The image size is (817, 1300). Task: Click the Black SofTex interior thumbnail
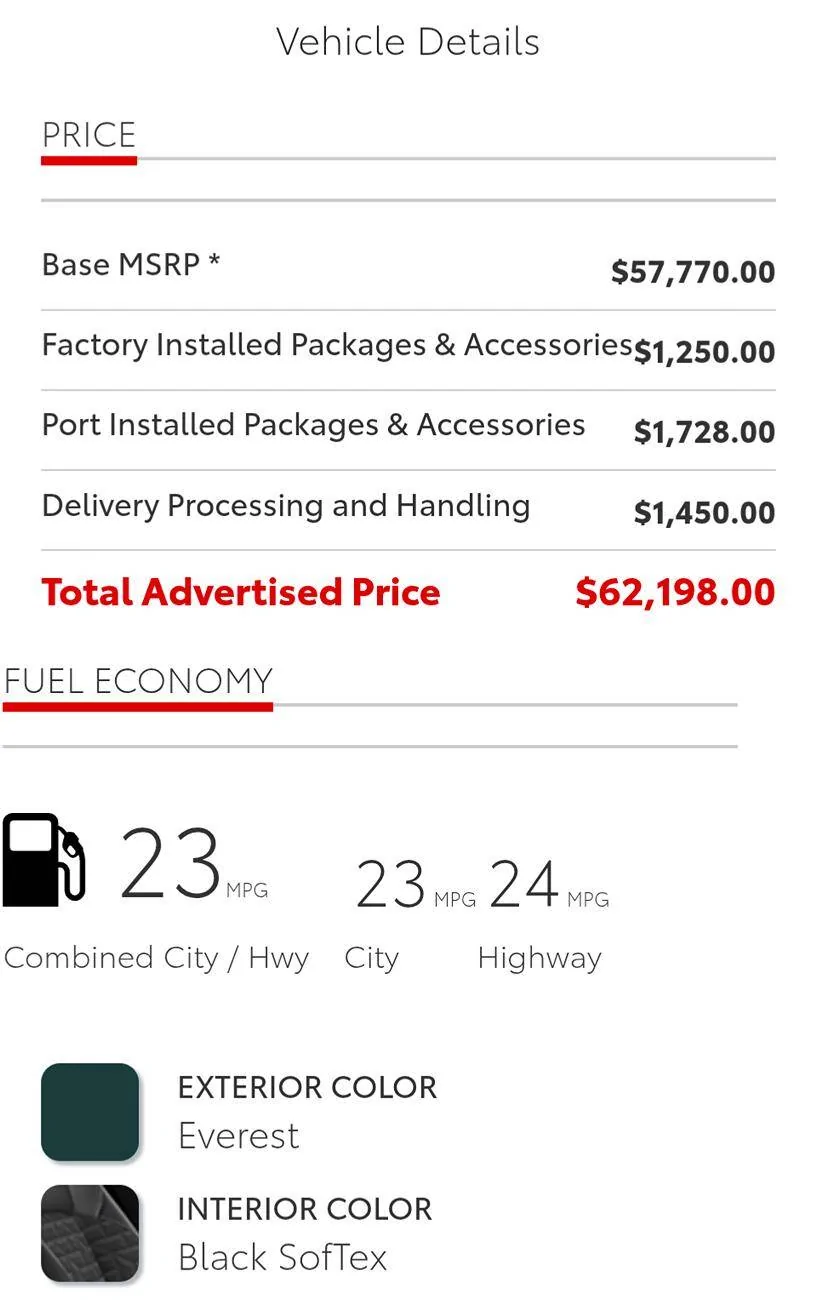(x=90, y=1234)
